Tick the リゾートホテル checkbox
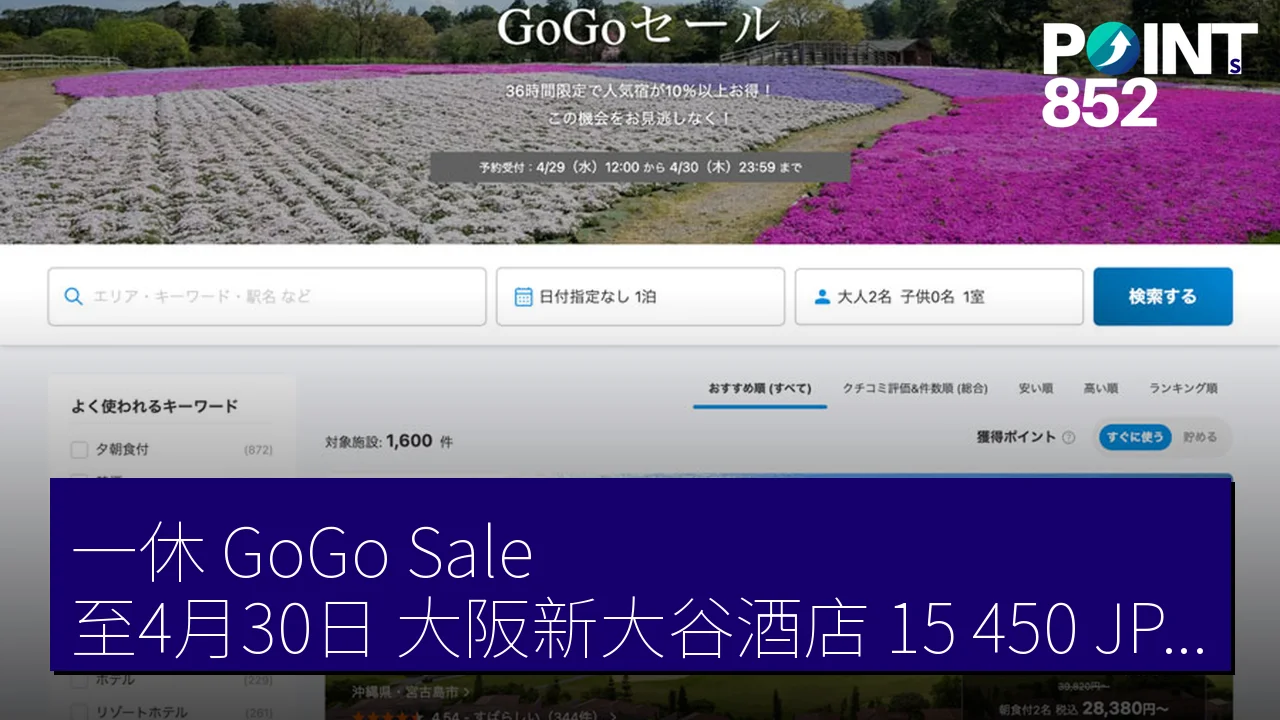Screen dimensions: 1280x720 pos(79,711)
